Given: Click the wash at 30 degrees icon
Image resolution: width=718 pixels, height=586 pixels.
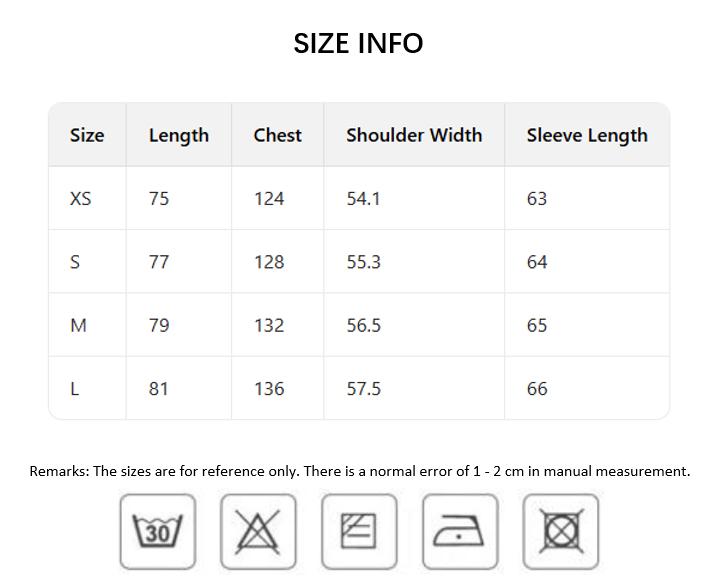Looking at the screenshot, I should coord(158,531).
